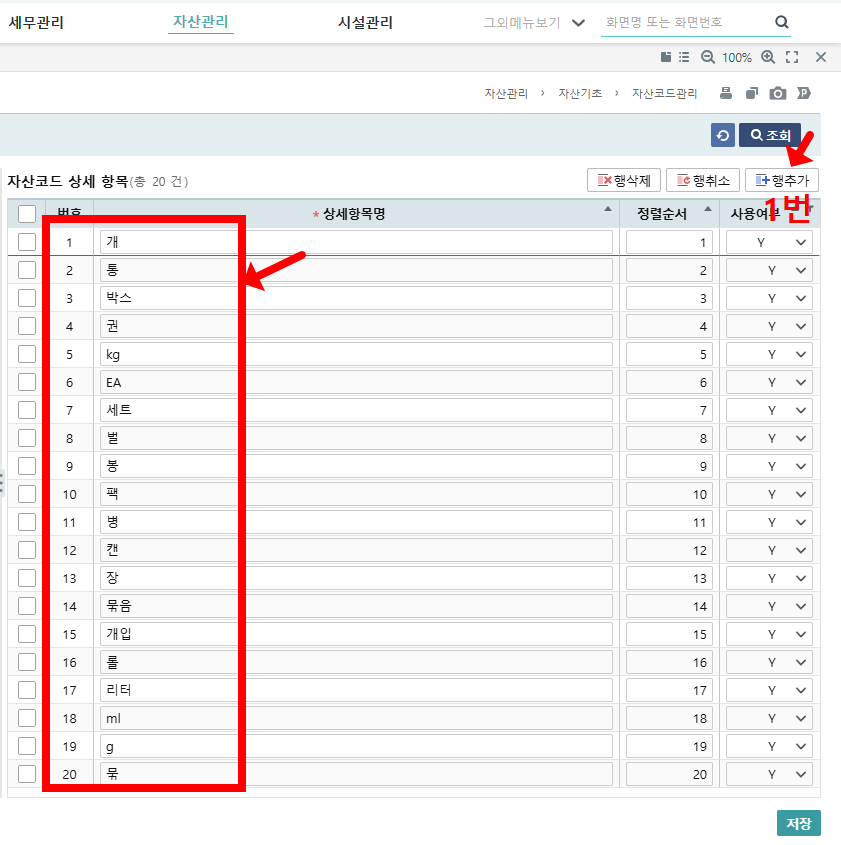Viewport: 841px width, 845px height.
Task: Click the 행취소 button
Action: point(703,180)
